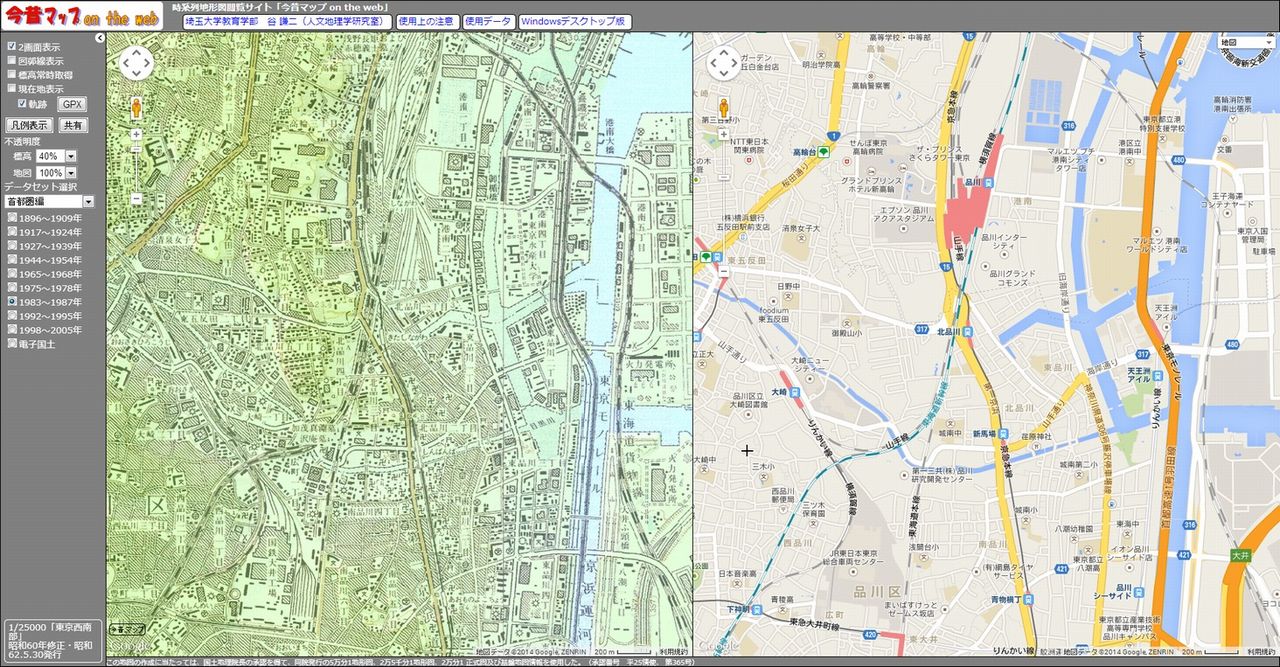1280x667 pixels.
Task: Uncheck the 2画面表示 checkbox
Action: pos(11,46)
